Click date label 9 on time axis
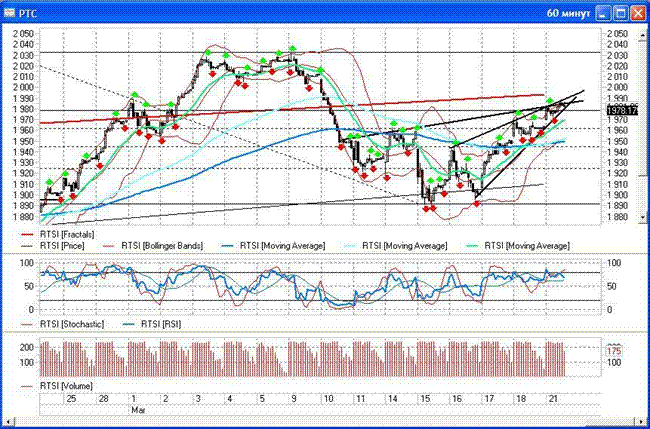This screenshot has height=429, width=650. [294, 399]
